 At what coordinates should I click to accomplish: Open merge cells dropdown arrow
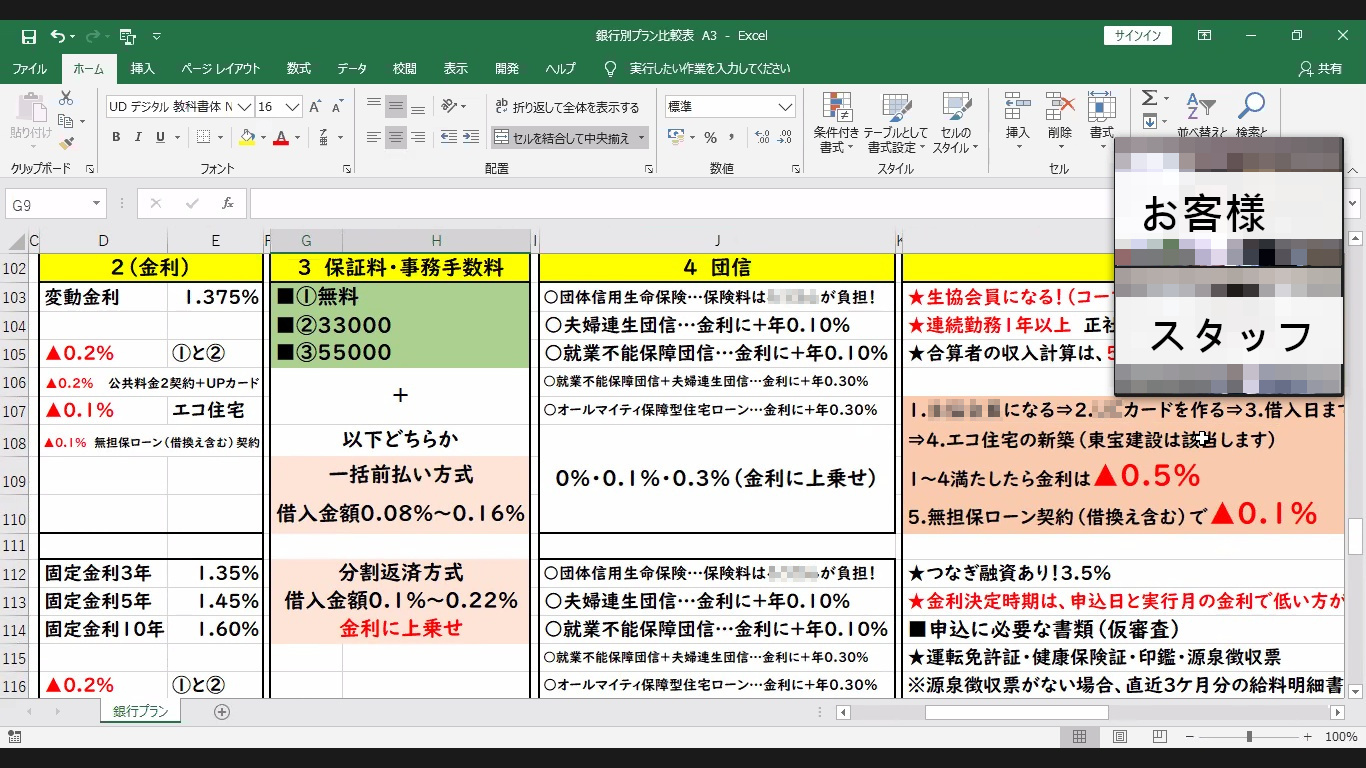641,138
